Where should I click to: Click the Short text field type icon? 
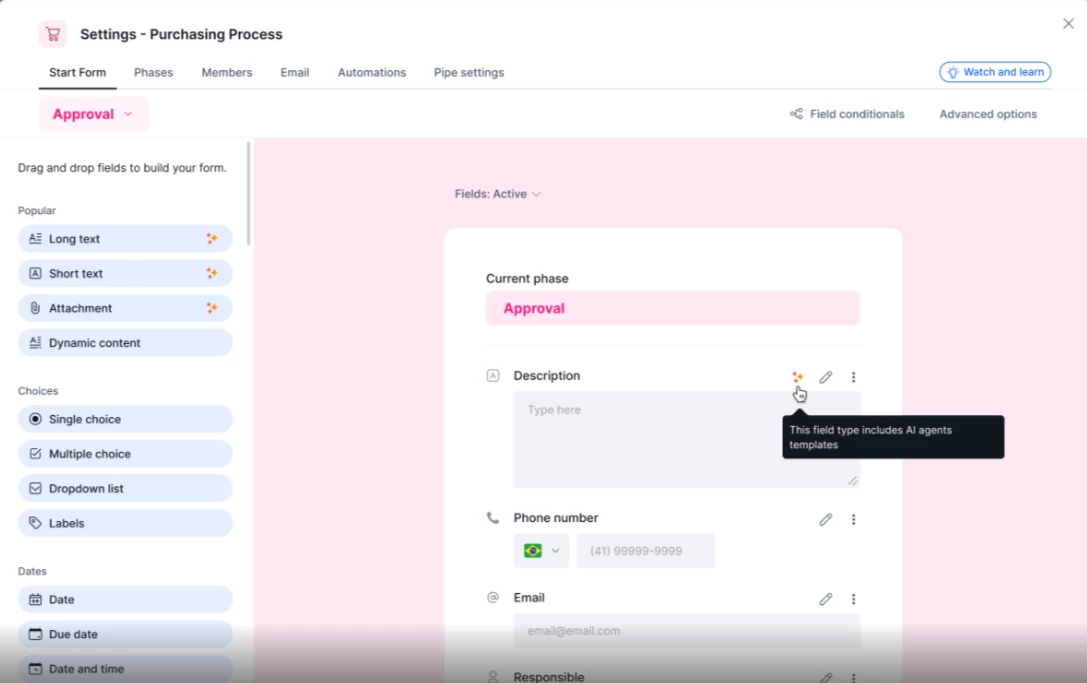(35, 273)
